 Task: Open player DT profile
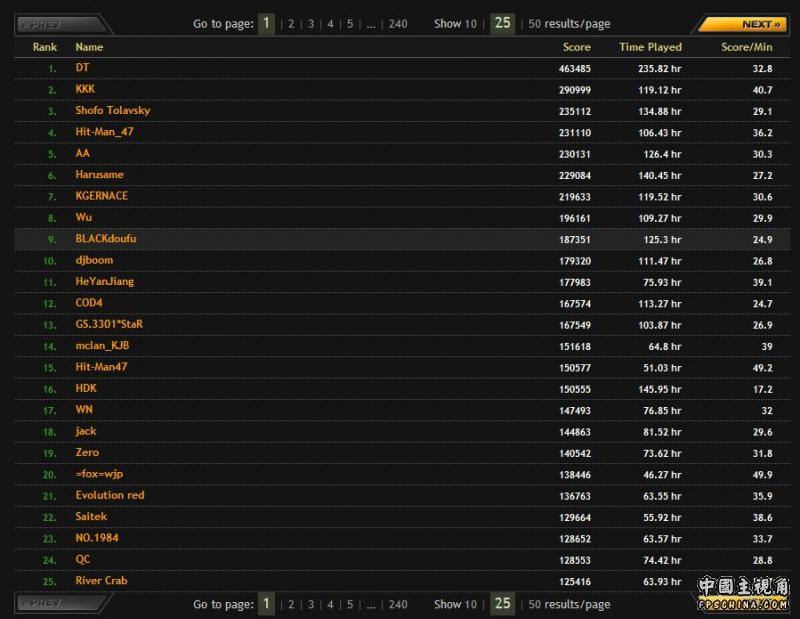pos(82,67)
